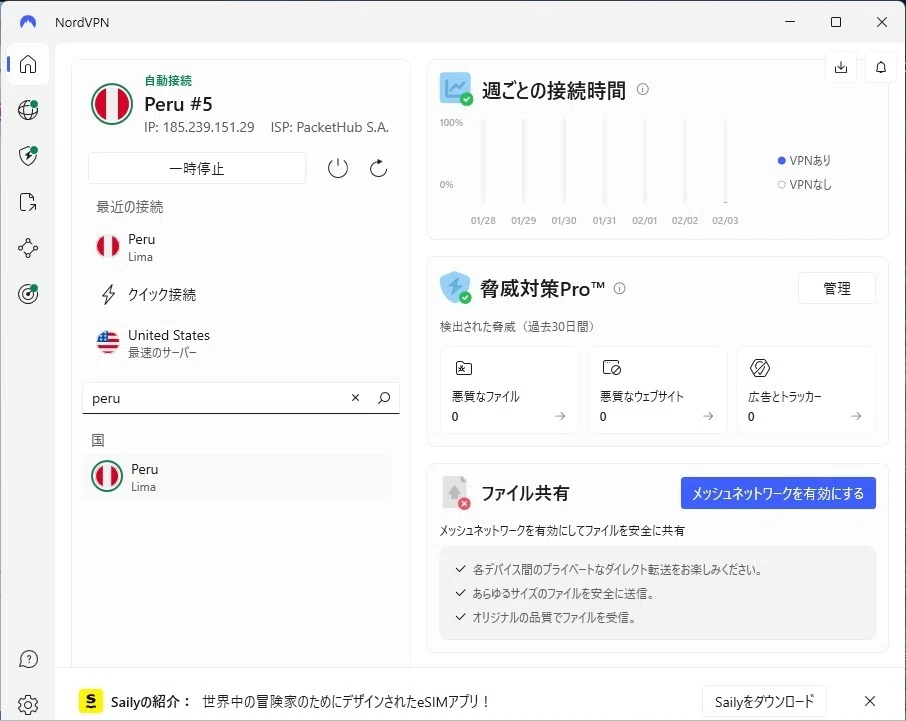Click the weekly connection chart icon
The image size is (906, 721).
(x=455, y=88)
